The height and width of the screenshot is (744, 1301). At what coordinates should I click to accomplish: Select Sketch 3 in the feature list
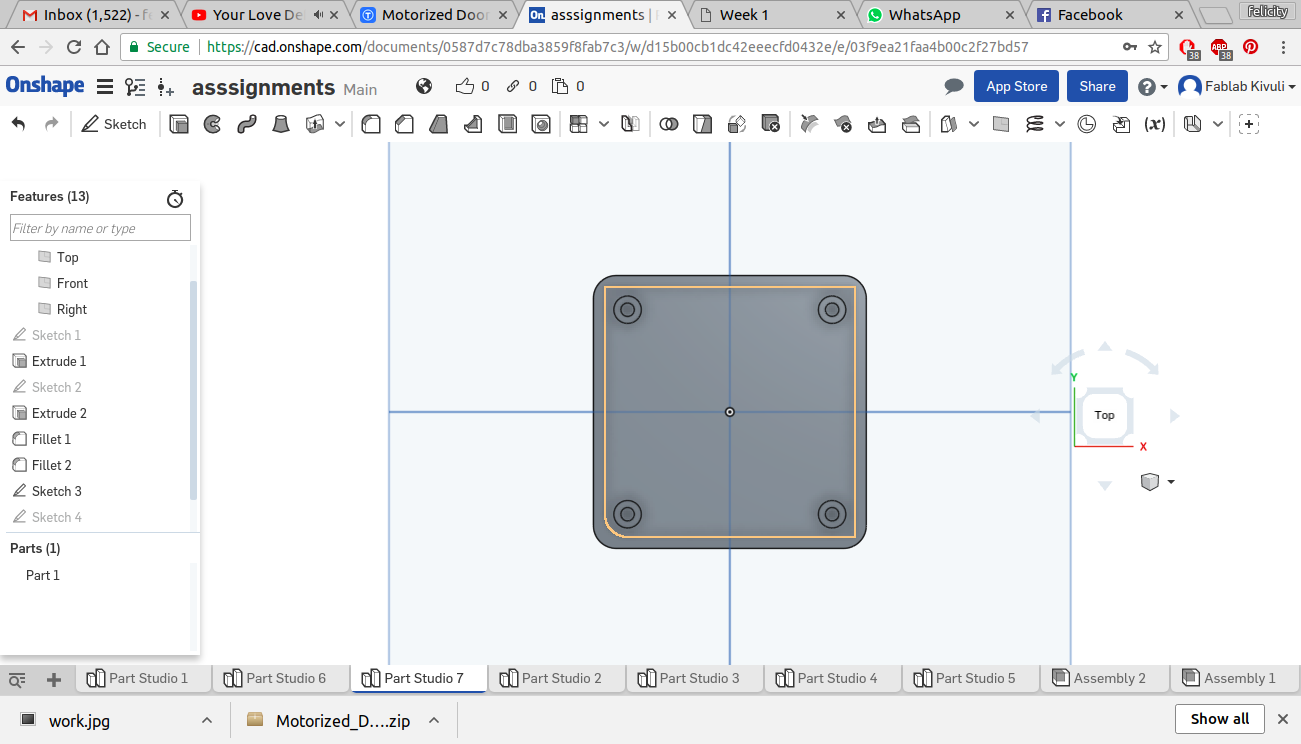[x=56, y=491]
